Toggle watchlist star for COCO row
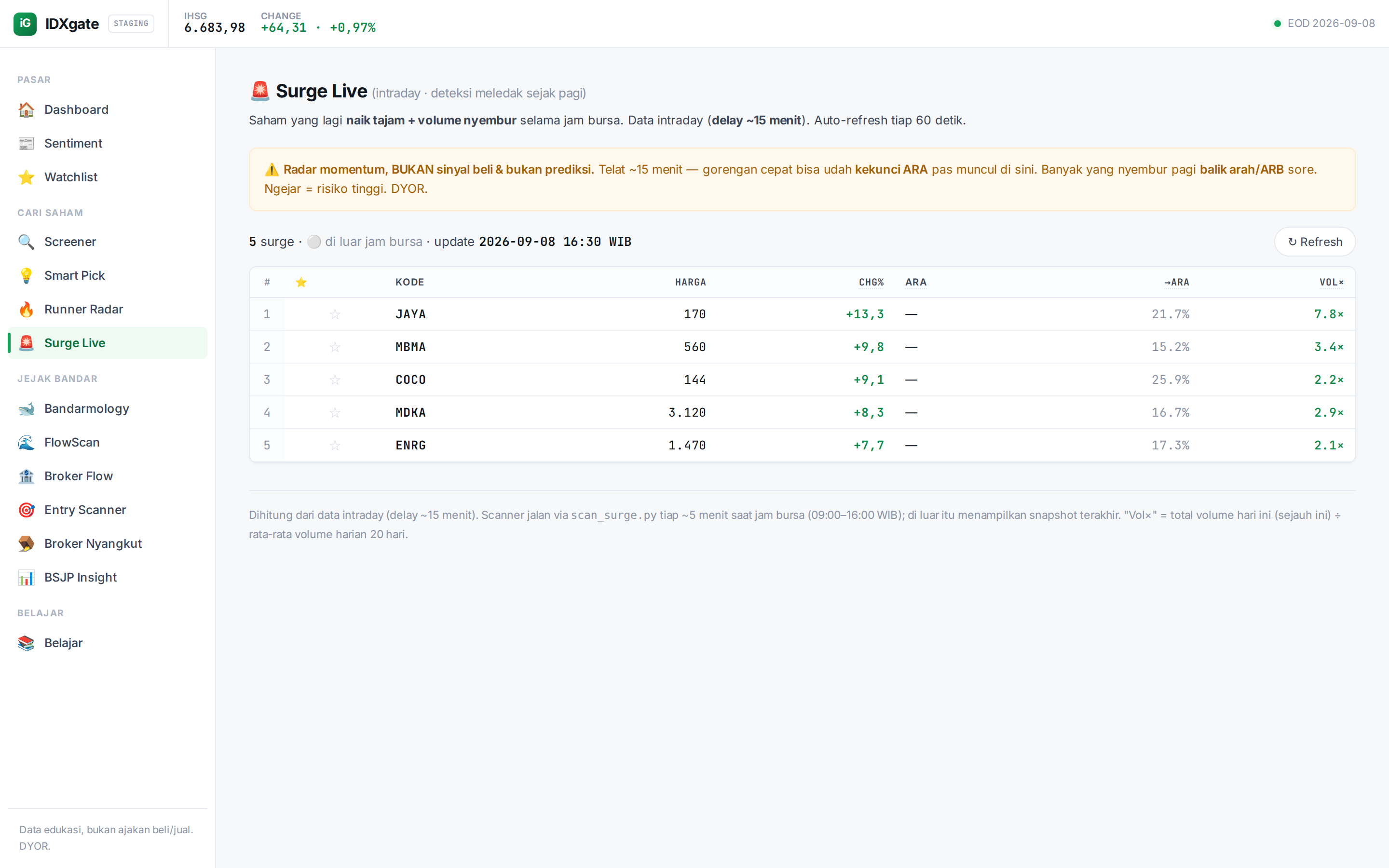Viewport: 1389px width, 868px height. click(335, 380)
